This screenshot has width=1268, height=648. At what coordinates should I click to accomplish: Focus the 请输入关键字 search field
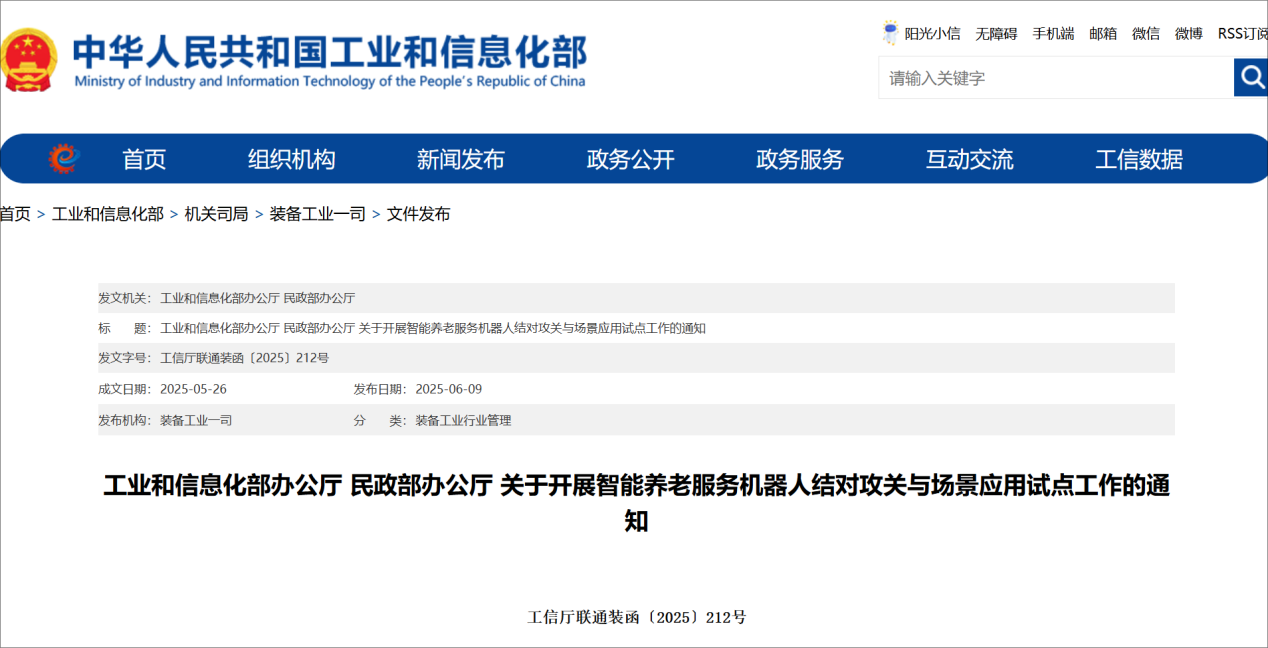(1056, 77)
